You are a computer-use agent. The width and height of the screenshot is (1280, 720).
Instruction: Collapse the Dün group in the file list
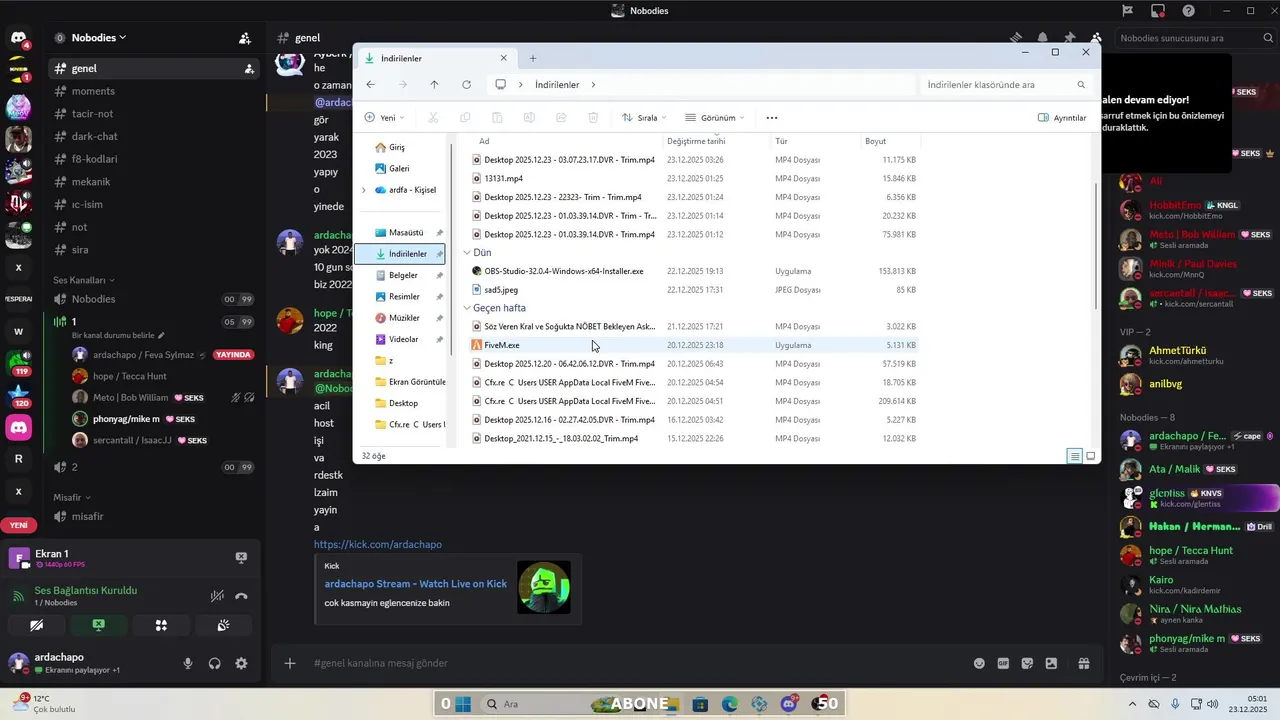pyautogui.click(x=467, y=253)
